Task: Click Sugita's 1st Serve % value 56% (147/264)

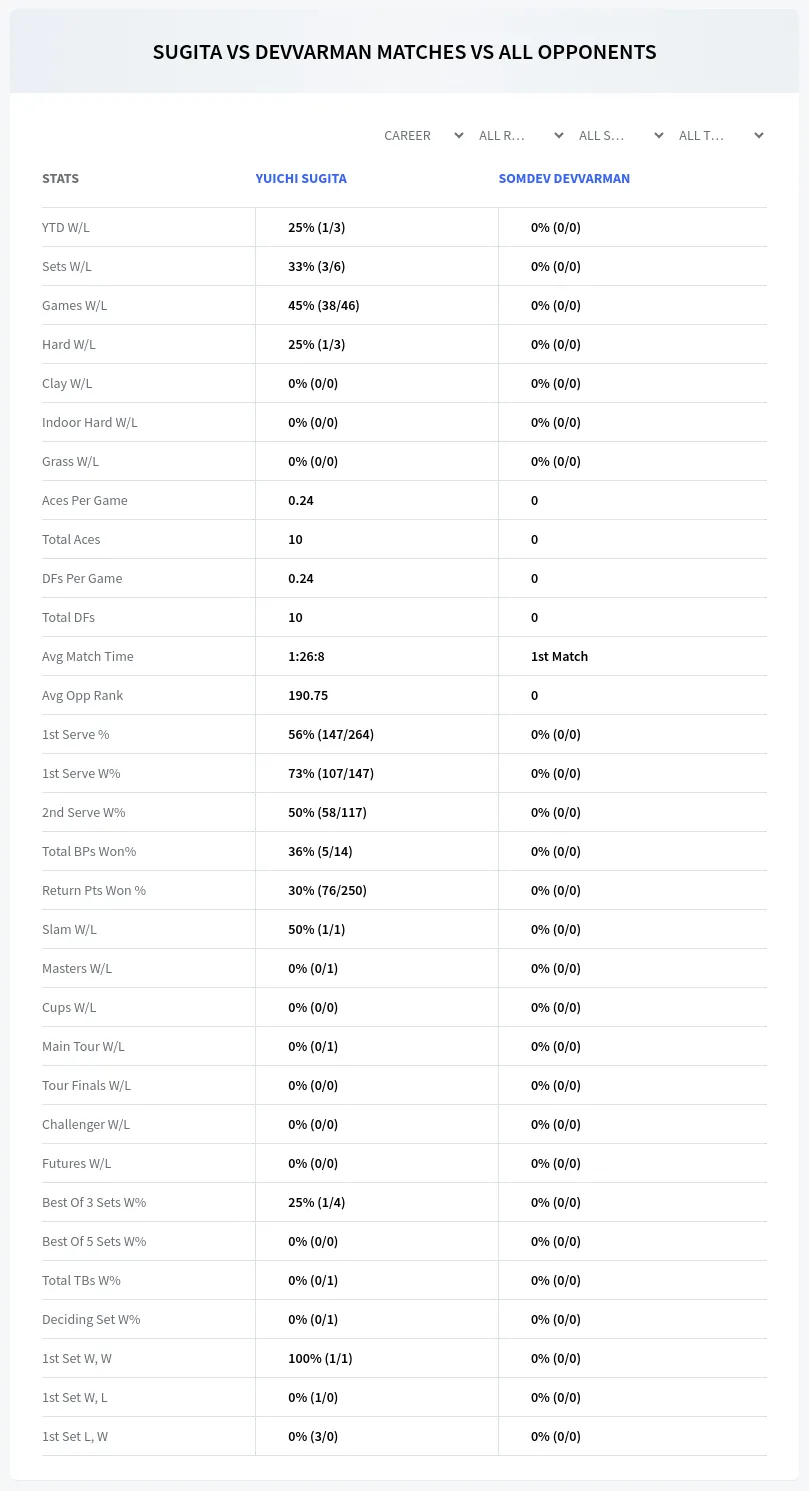Action: click(x=331, y=734)
